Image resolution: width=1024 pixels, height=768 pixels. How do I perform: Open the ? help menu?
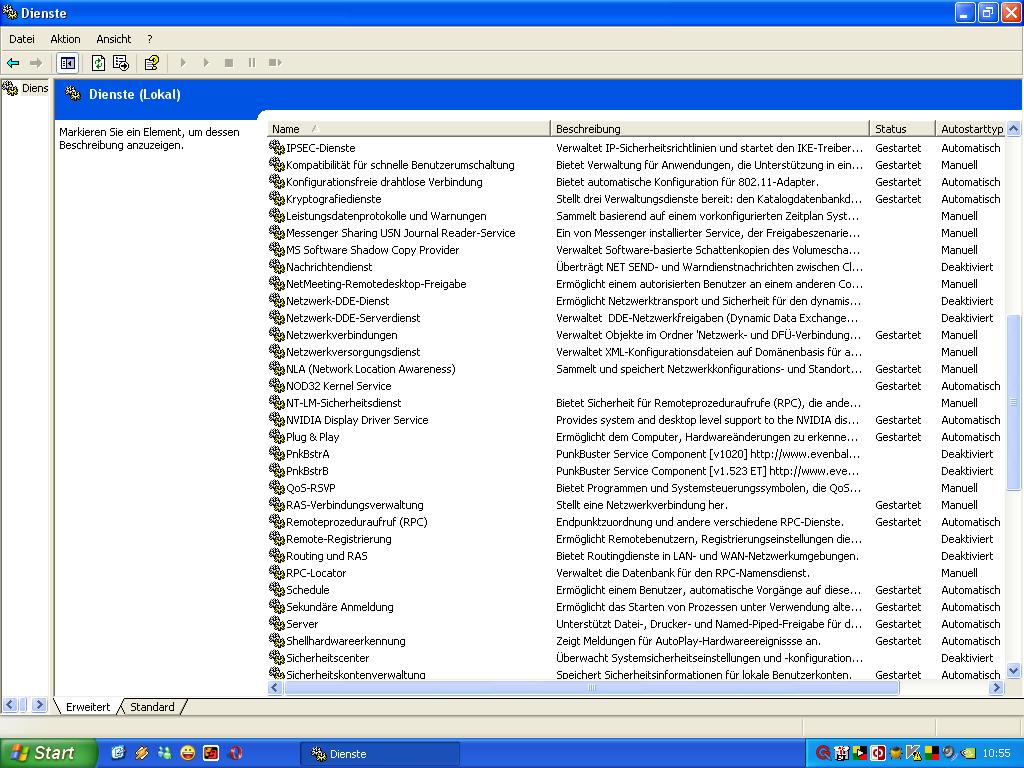[150, 39]
